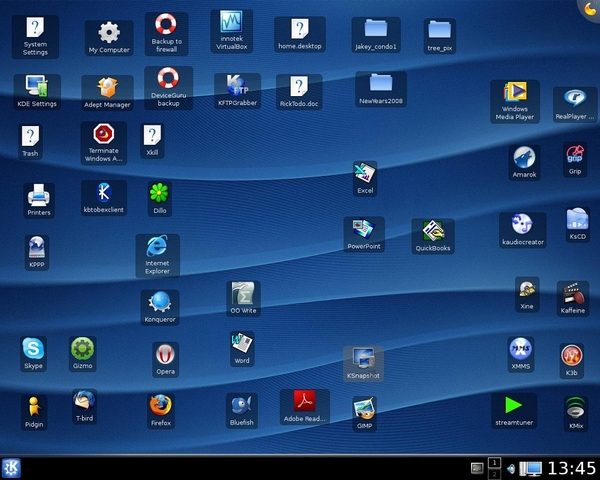Launch KDE Settings icon

coord(37,92)
